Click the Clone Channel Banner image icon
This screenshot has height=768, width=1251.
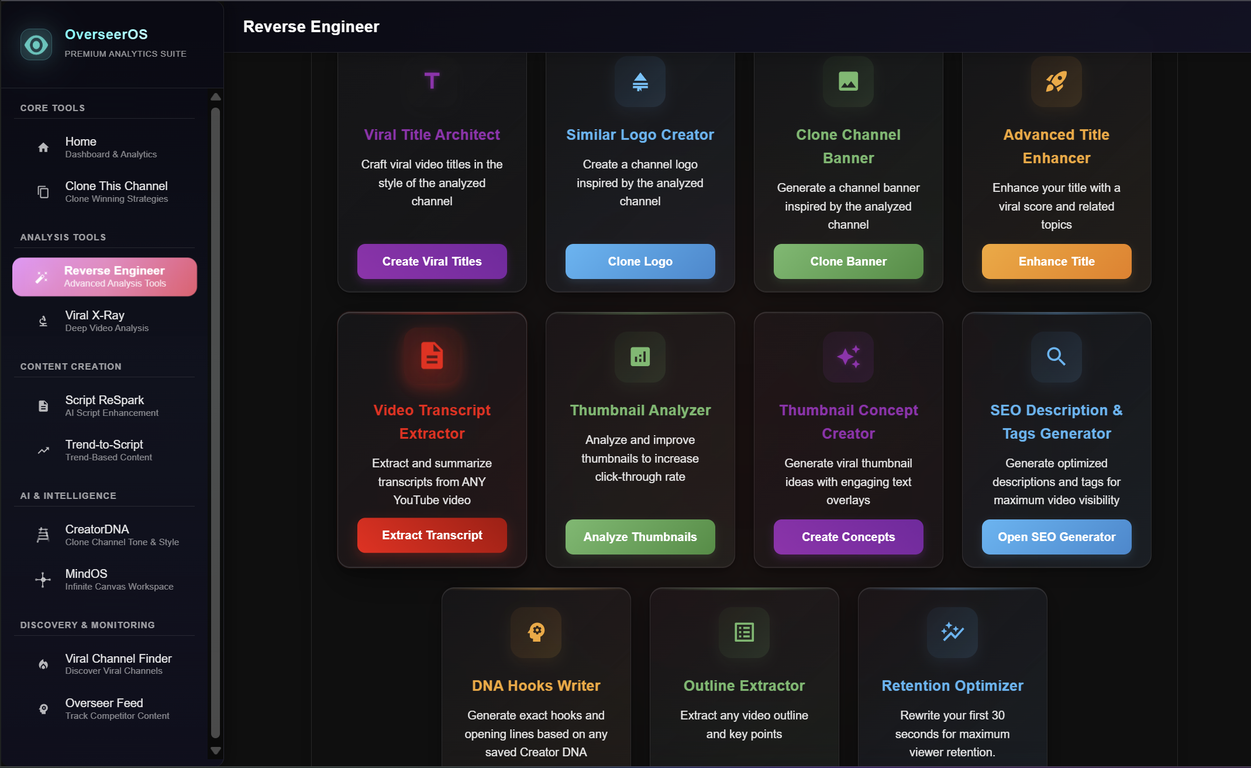[848, 81]
